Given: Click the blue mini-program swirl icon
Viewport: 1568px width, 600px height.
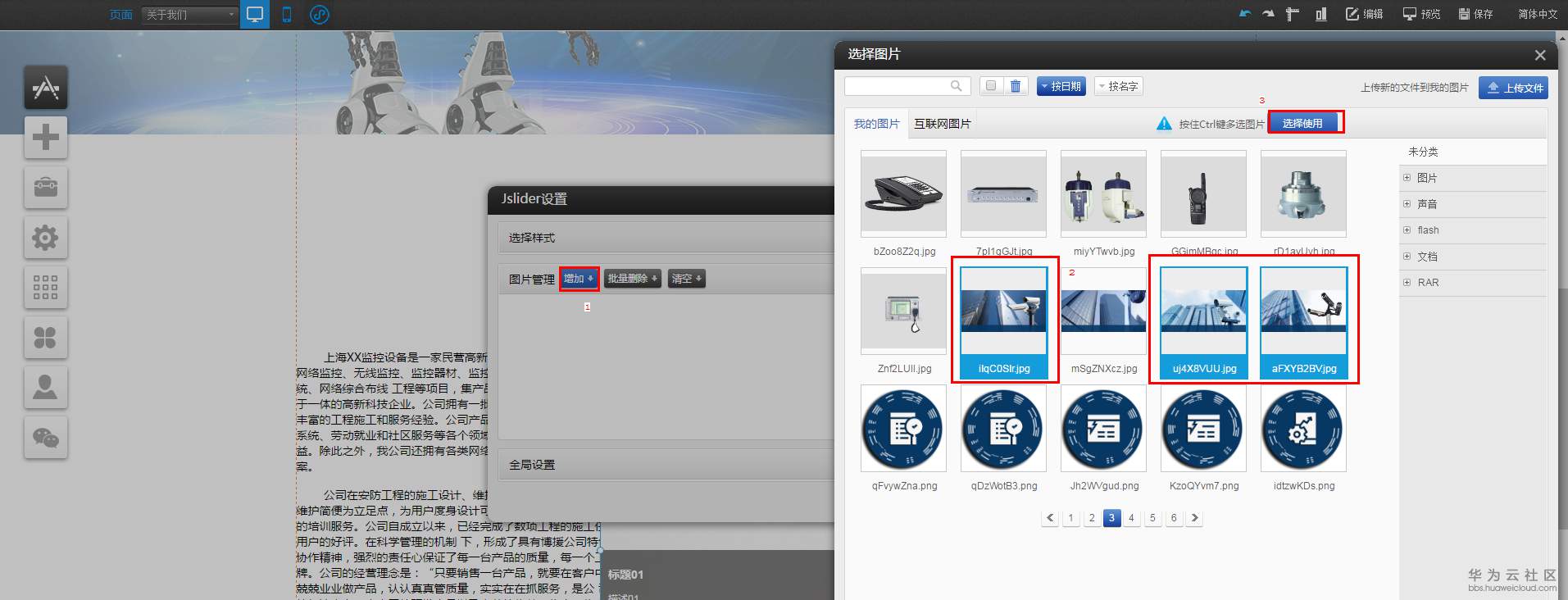Looking at the screenshot, I should tap(320, 14).
